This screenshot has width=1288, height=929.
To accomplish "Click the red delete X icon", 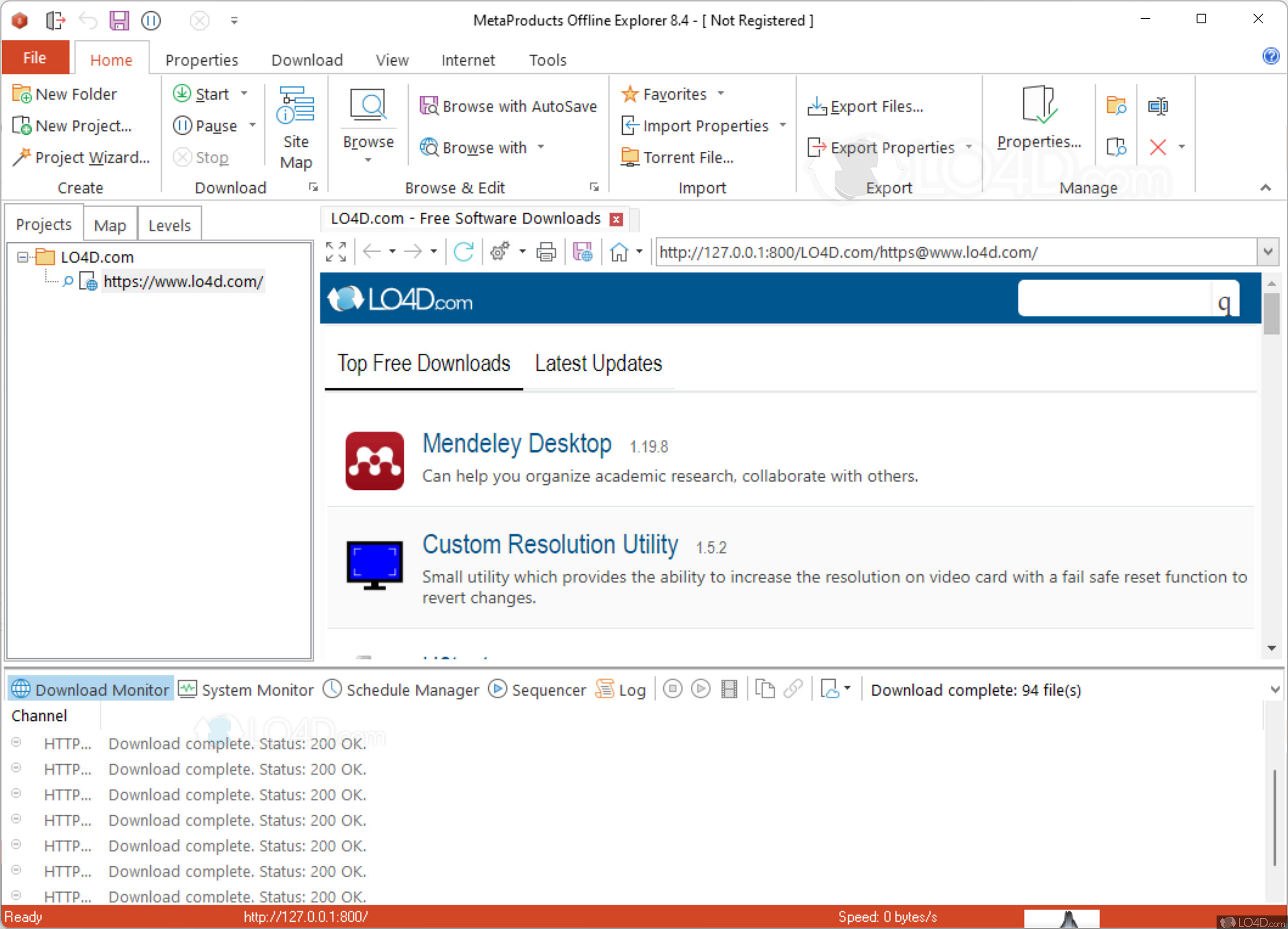I will [1157, 147].
